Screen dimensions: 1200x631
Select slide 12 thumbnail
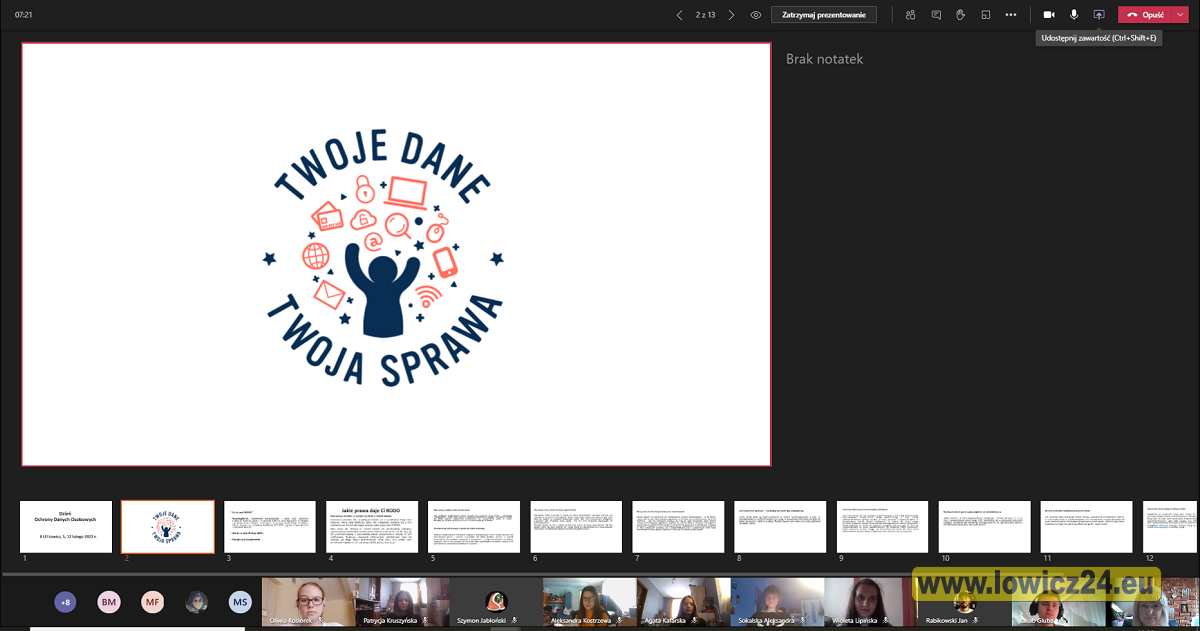(1171, 526)
